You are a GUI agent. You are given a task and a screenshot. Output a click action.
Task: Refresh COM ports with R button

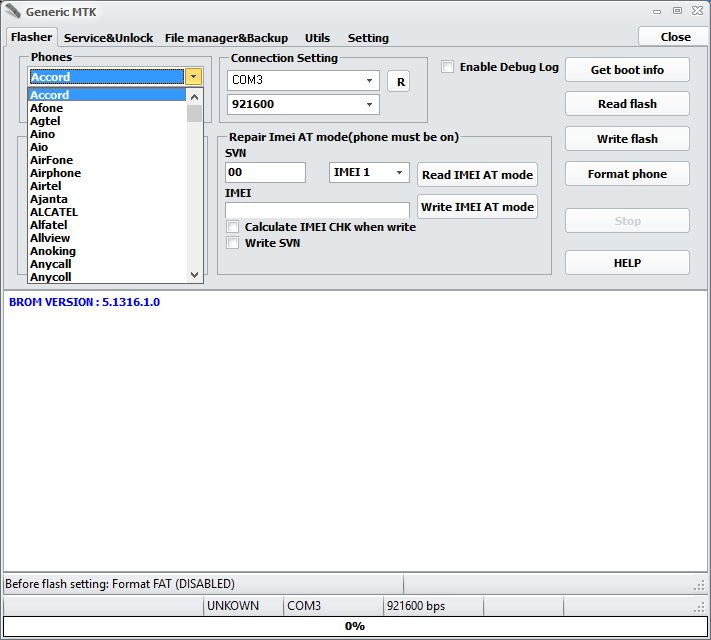pyautogui.click(x=399, y=82)
